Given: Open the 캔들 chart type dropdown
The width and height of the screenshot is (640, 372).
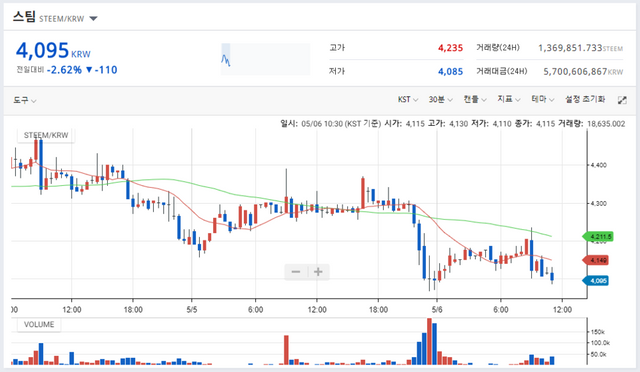Looking at the screenshot, I should point(475,99).
